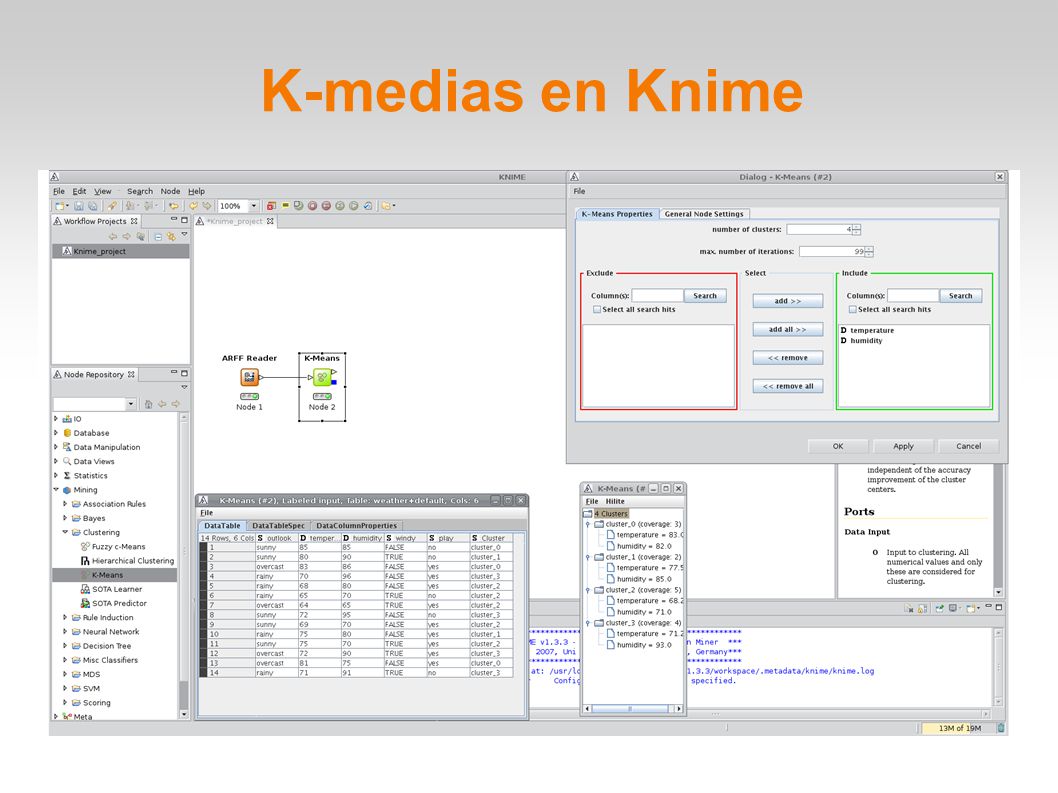Click the 'add >>' button

tap(787, 301)
